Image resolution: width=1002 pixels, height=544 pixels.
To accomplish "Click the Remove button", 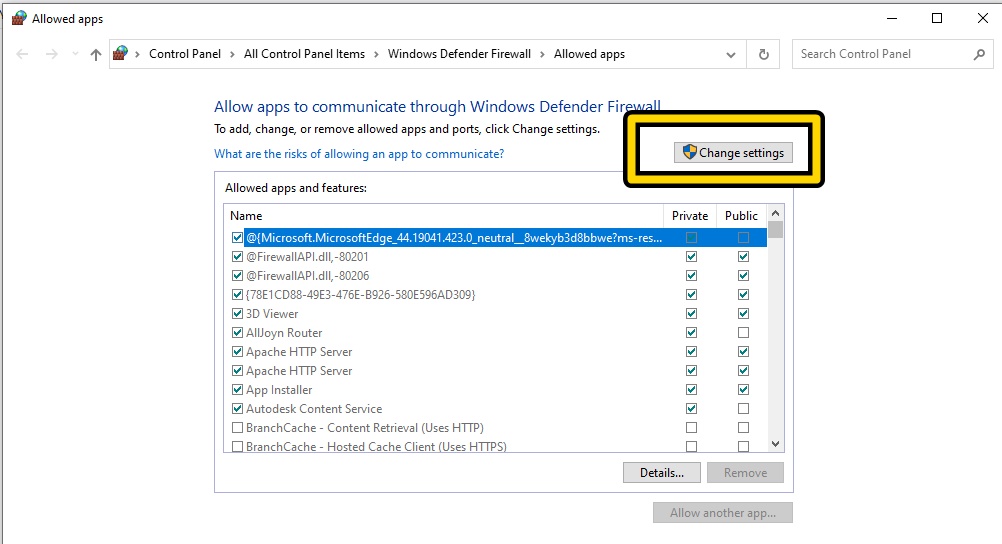I will point(745,472).
